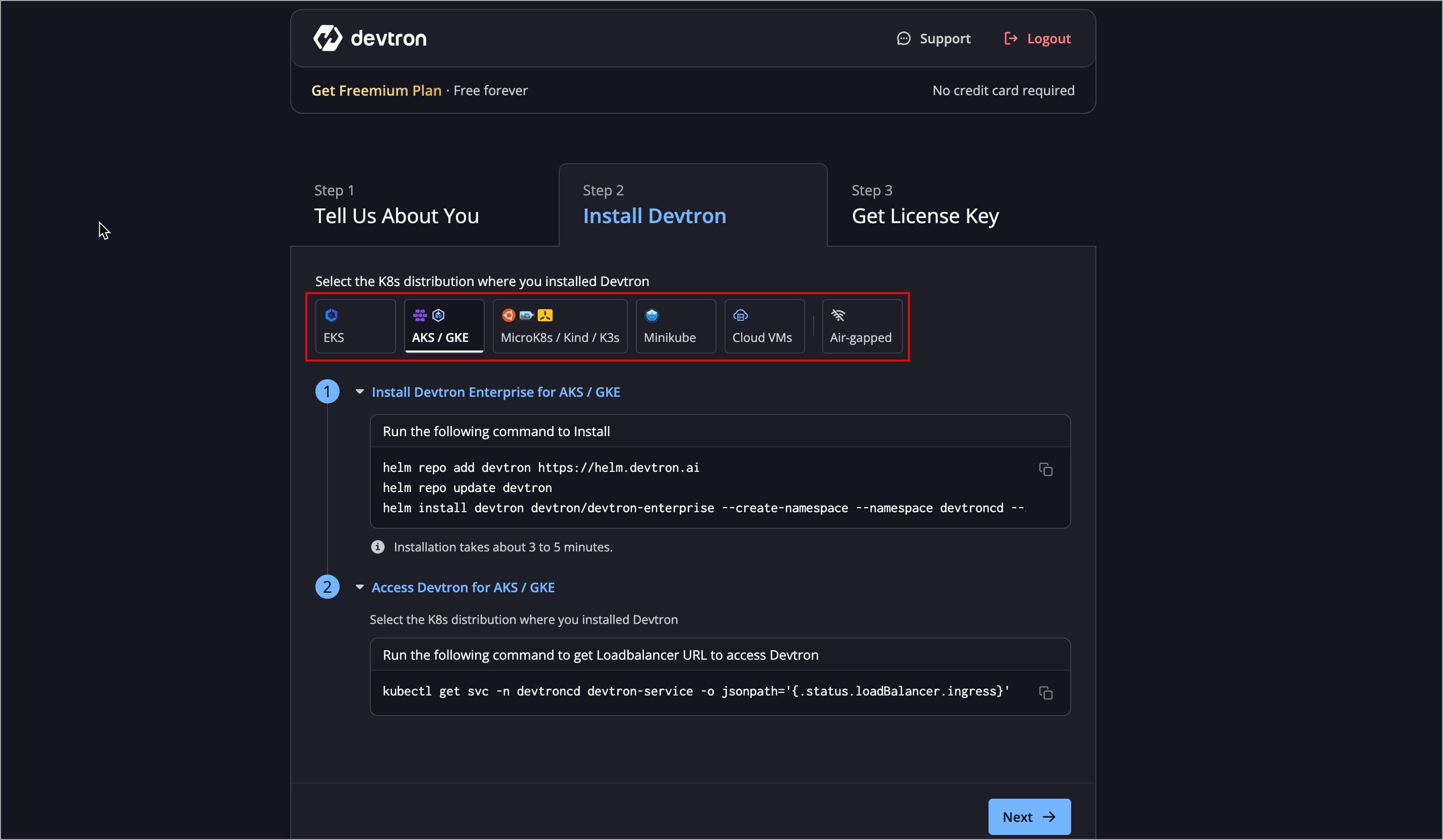Click the step 1 numbered circle

coord(327,391)
